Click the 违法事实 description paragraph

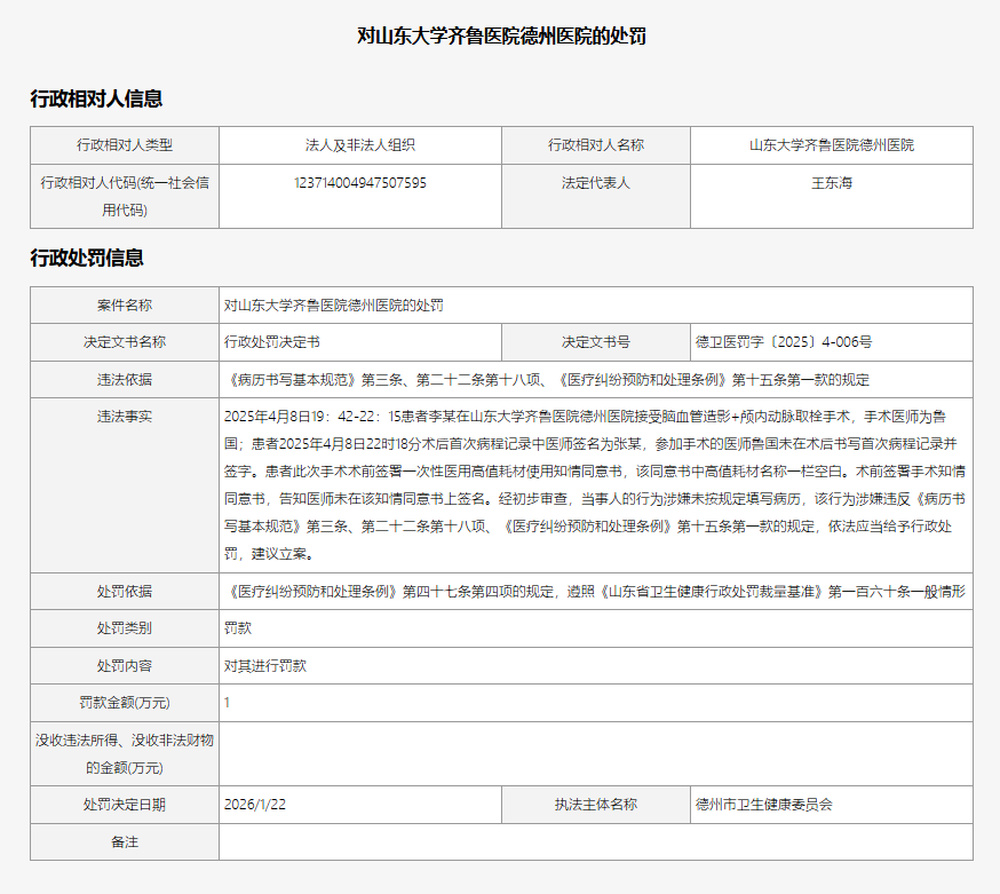coord(595,484)
